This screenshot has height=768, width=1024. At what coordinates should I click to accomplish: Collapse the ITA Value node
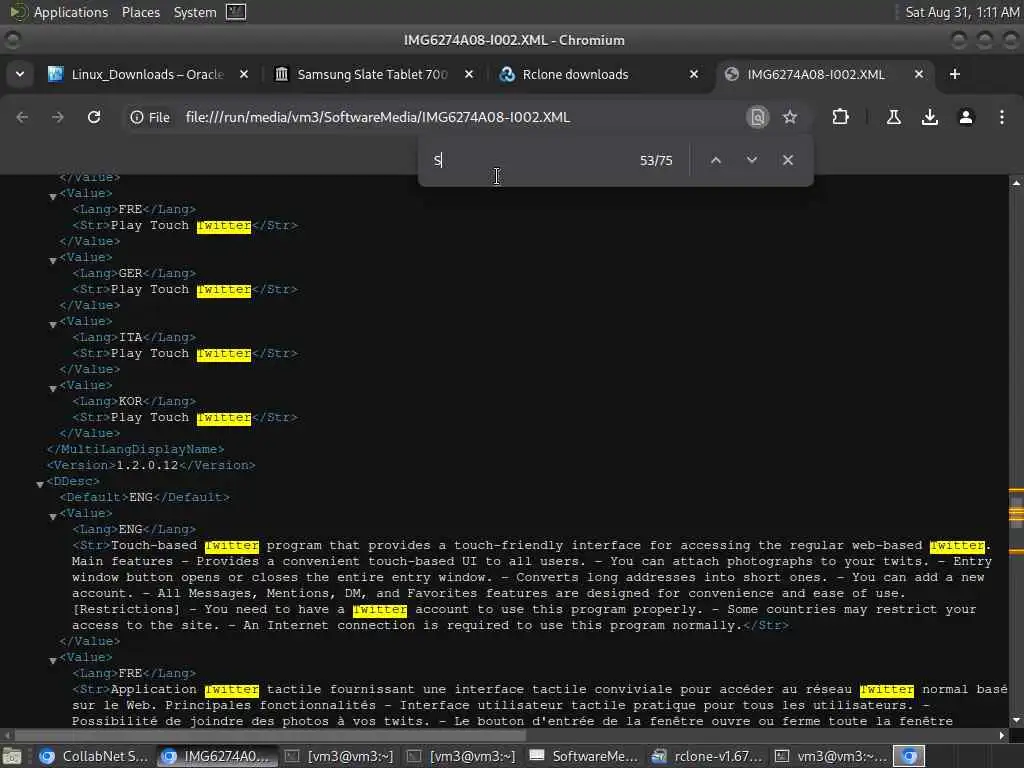coord(53,324)
